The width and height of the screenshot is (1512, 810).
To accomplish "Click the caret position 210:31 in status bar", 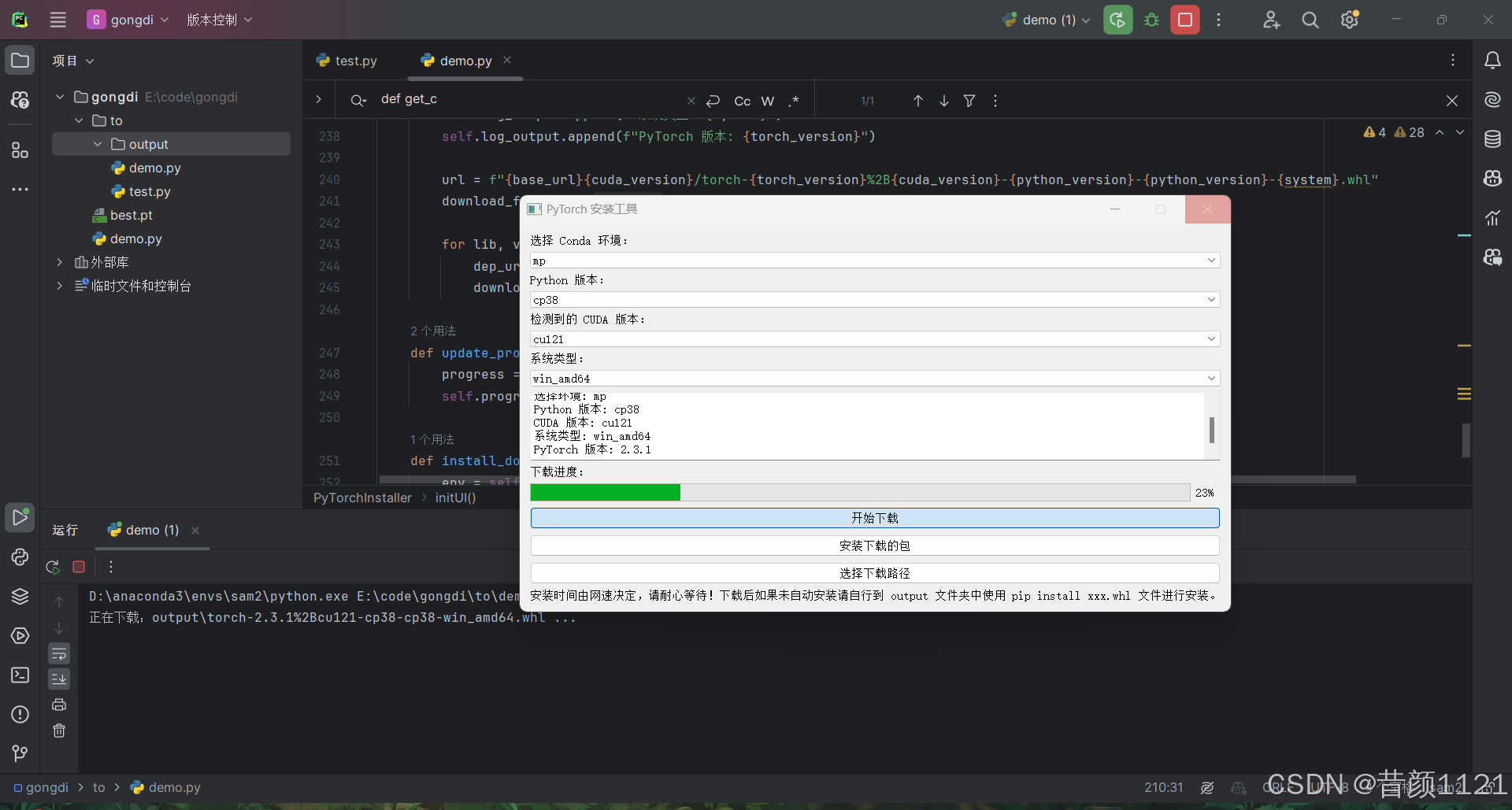I will 1163,787.
